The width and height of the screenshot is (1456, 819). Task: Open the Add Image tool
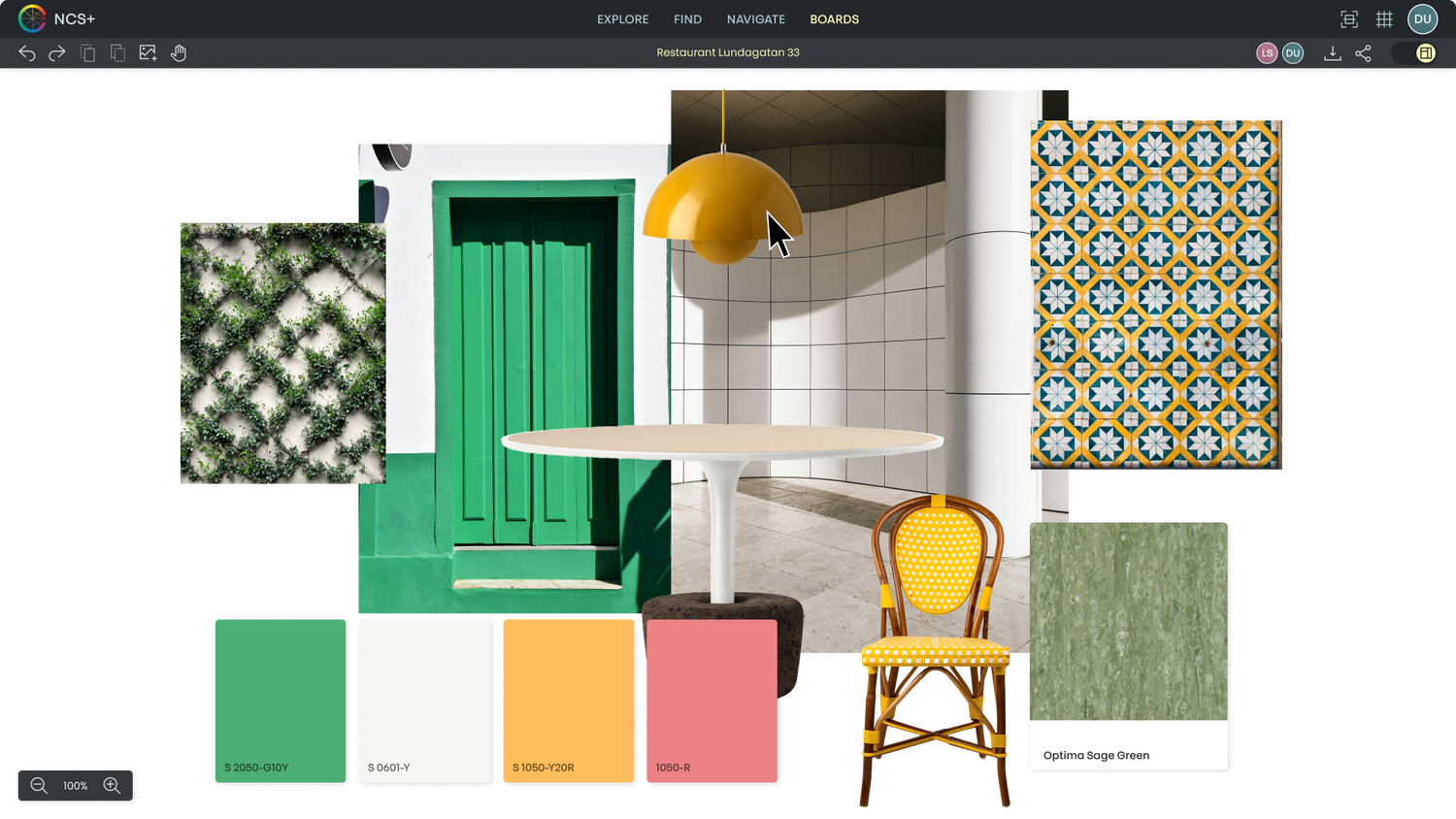click(x=148, y=52)
